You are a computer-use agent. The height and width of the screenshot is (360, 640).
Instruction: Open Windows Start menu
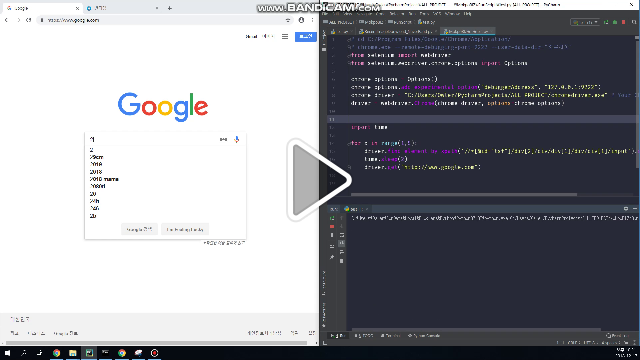click(7, 353)
